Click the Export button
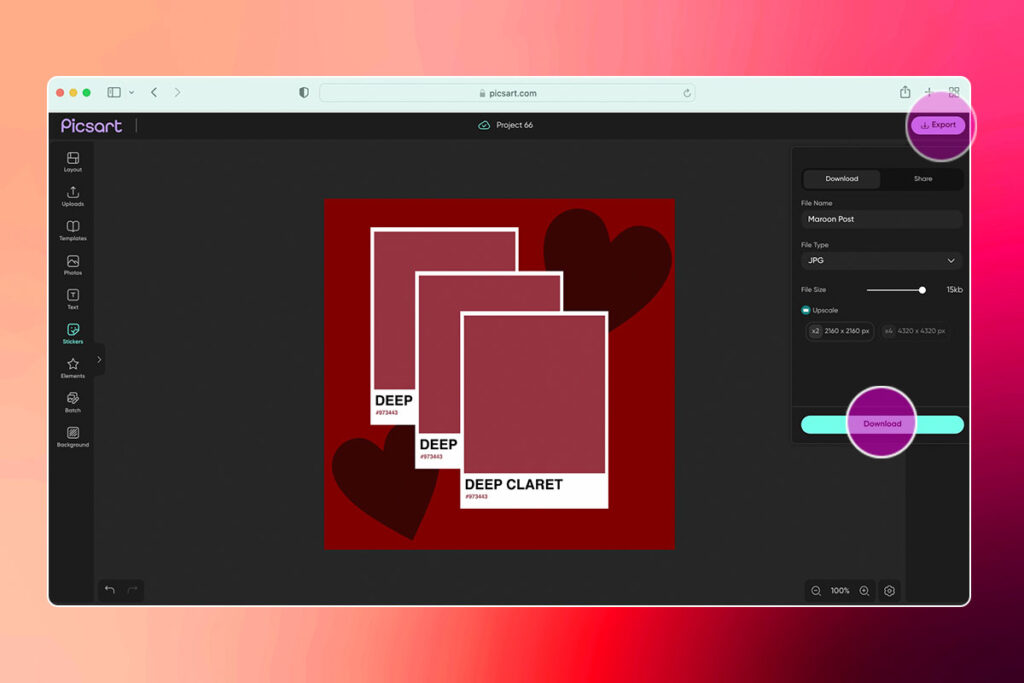Viewport: 1024px width, 683px height. coord(938,125)
